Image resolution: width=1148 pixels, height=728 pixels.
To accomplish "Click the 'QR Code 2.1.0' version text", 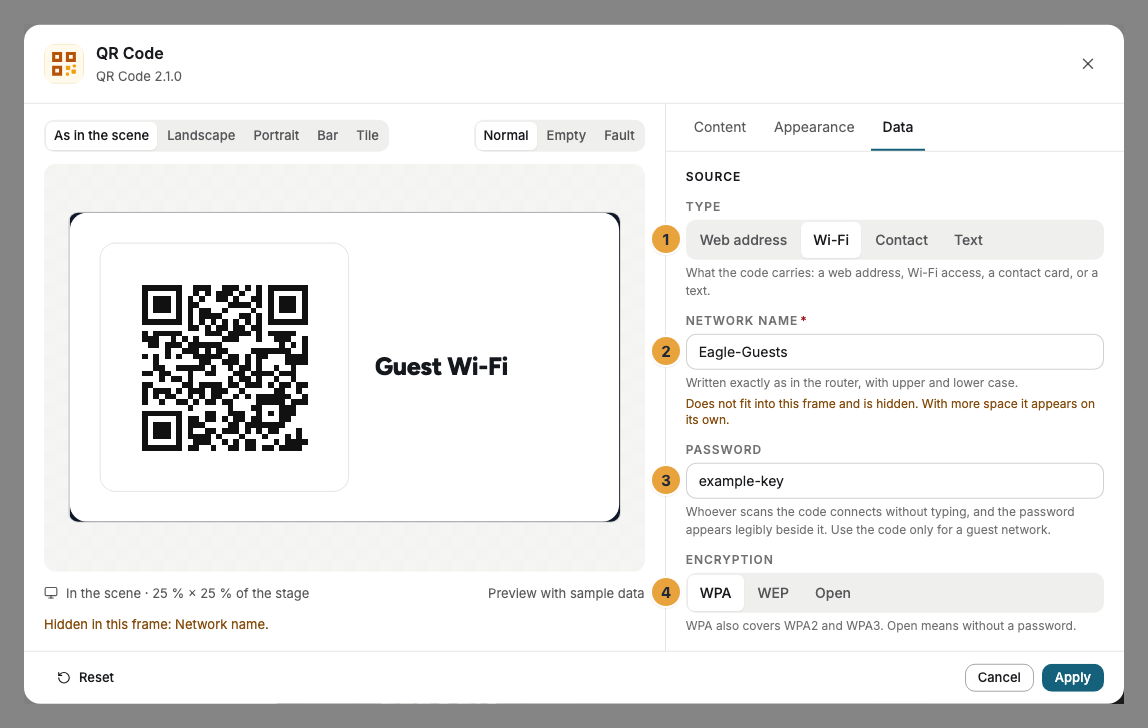I will coord(138,76).
